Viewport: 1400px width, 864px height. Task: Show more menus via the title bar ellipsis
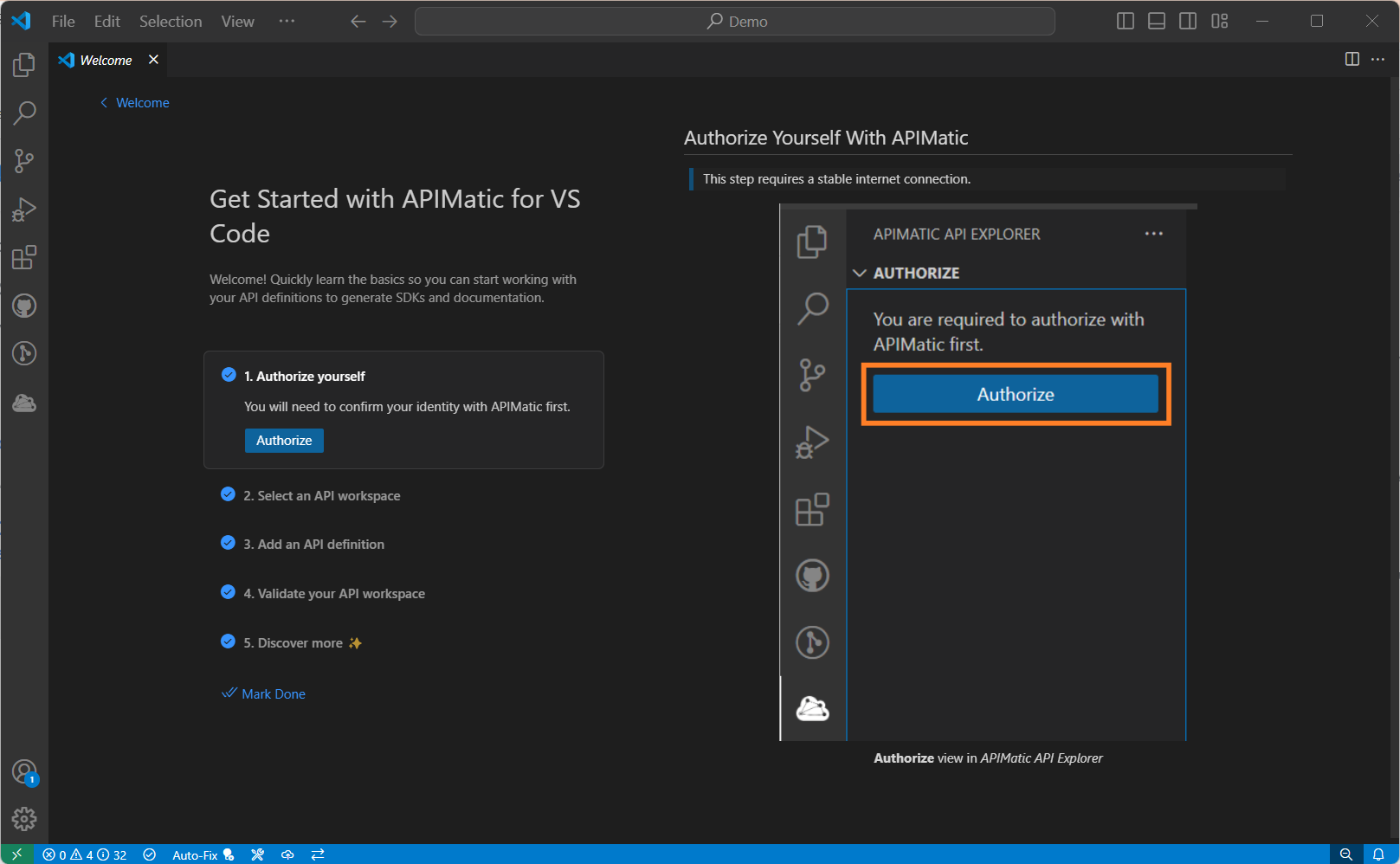(x=287, y=21)
